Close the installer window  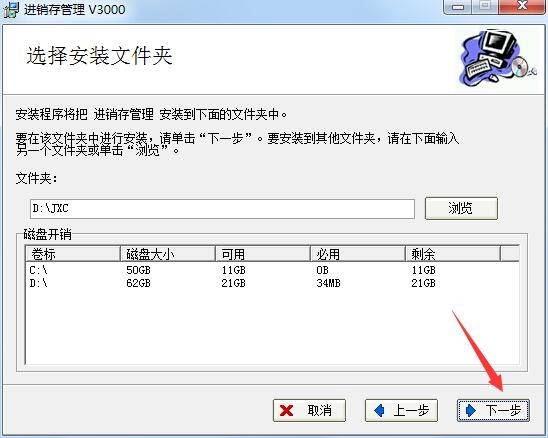point(522,6)
